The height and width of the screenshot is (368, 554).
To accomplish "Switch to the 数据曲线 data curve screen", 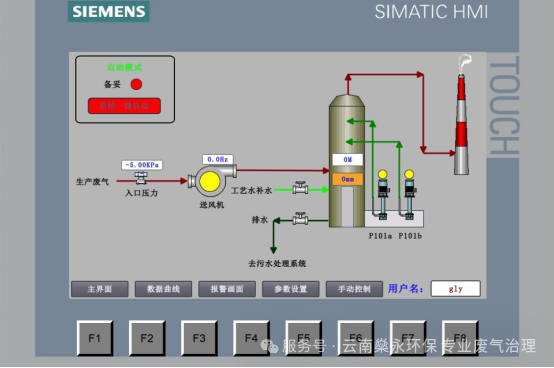I will click(163, 289).
